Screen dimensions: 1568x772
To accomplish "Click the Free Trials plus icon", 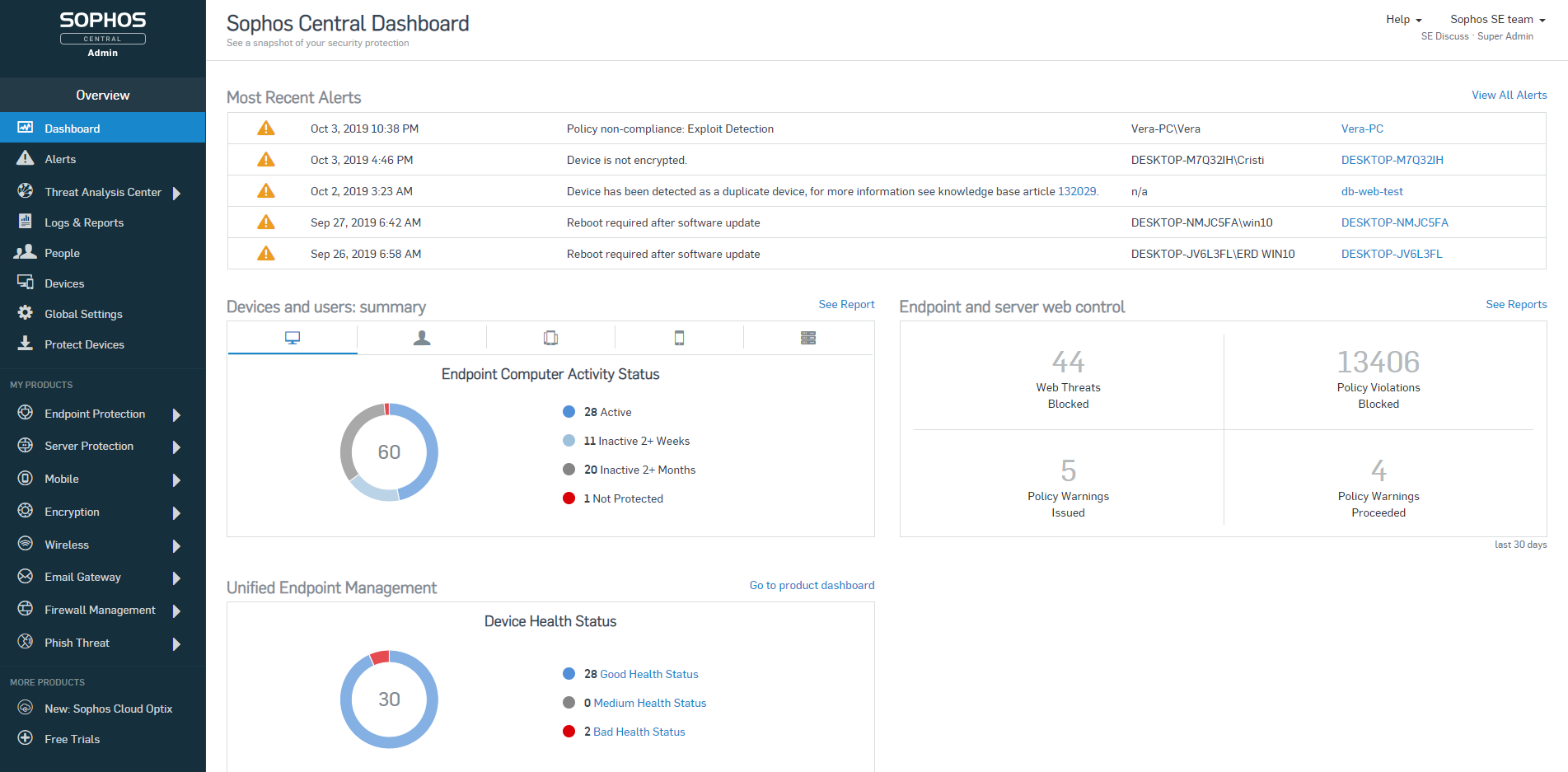I will 26,738.
